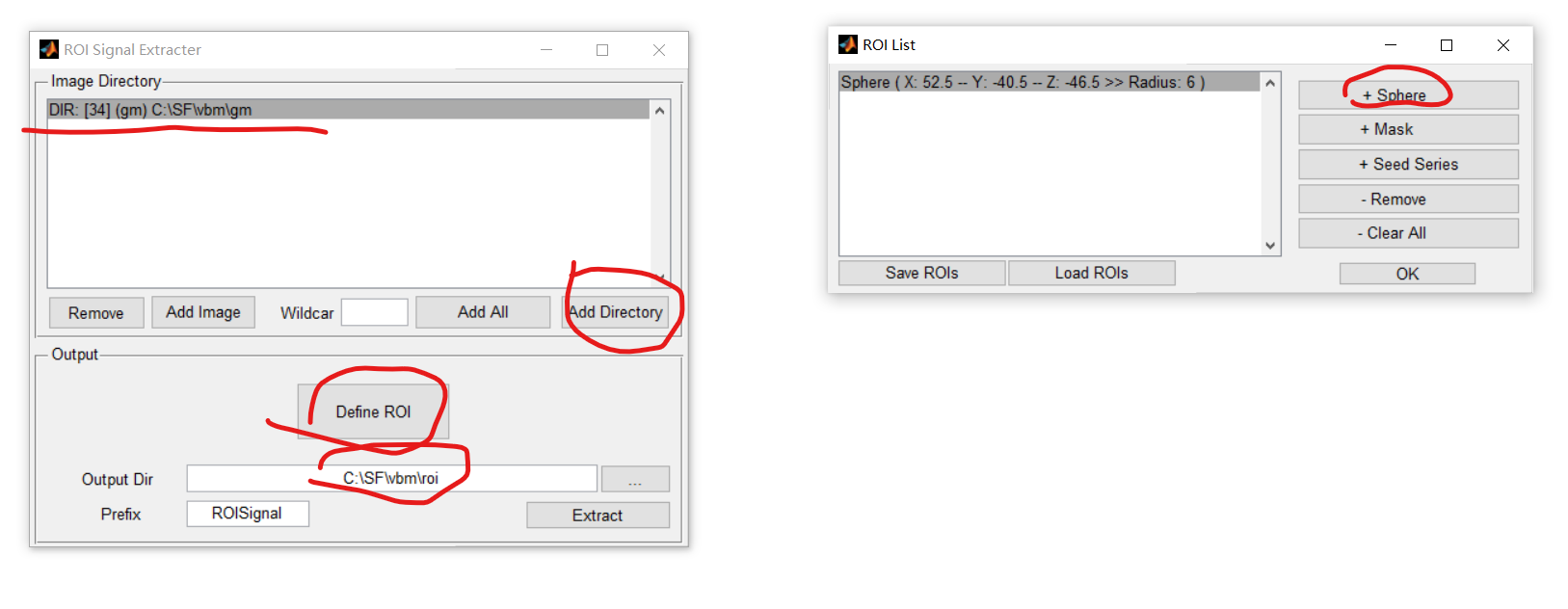This screenshot has height=609, width=1568.
Task: Remove the selected ROI from list
Action: (1408, 199)
